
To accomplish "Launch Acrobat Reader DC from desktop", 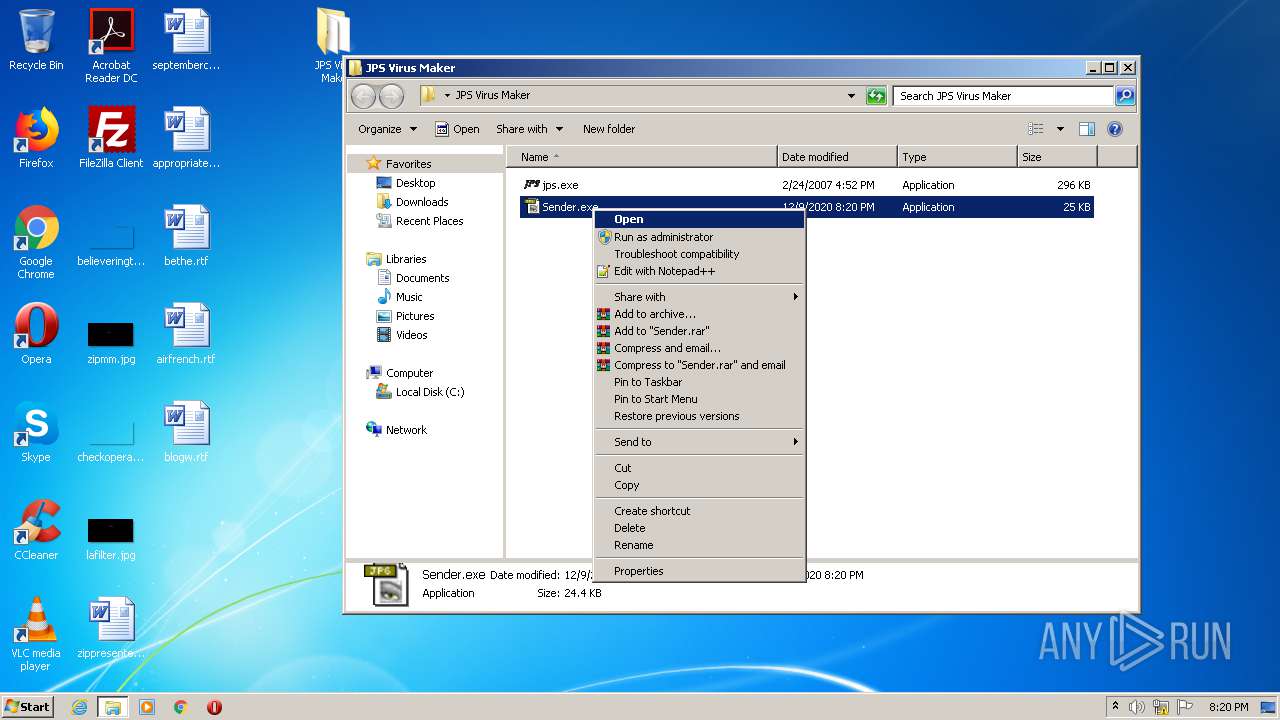I will tap(111, 46).
